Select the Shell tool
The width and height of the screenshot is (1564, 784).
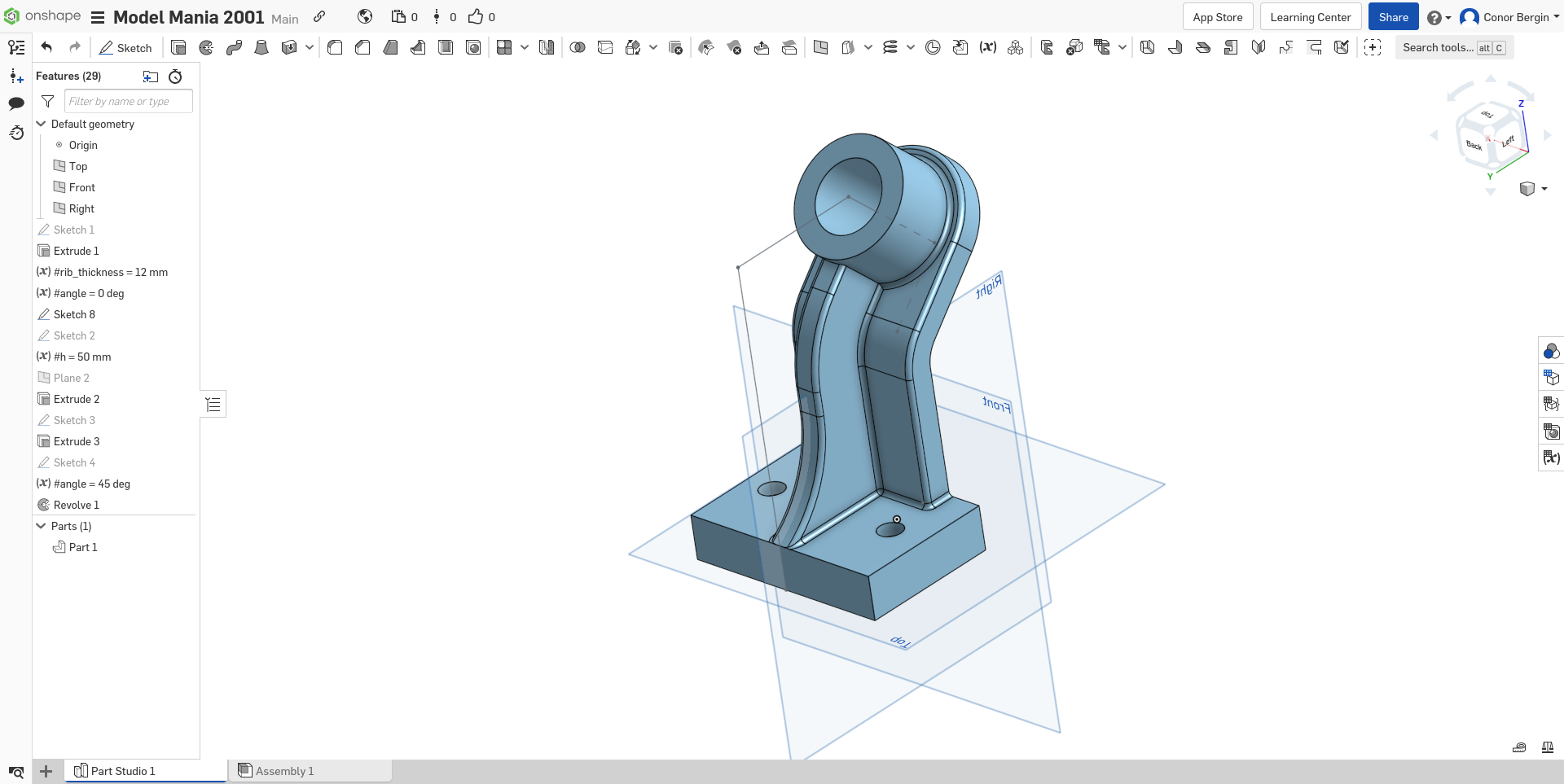coord(446,47)
